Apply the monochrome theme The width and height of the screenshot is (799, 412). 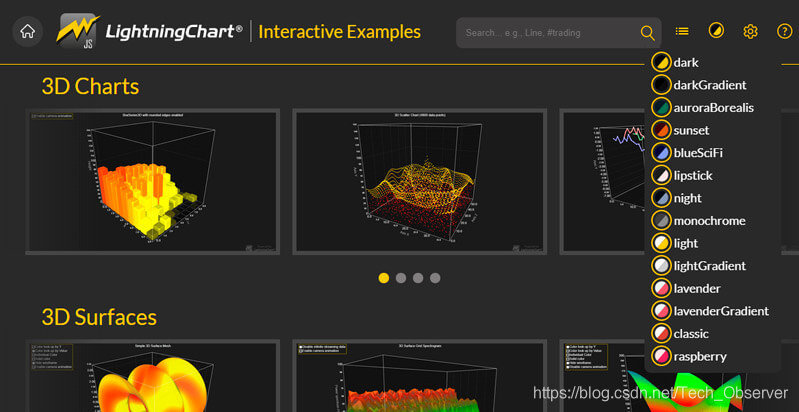click(x=698, y=221)
